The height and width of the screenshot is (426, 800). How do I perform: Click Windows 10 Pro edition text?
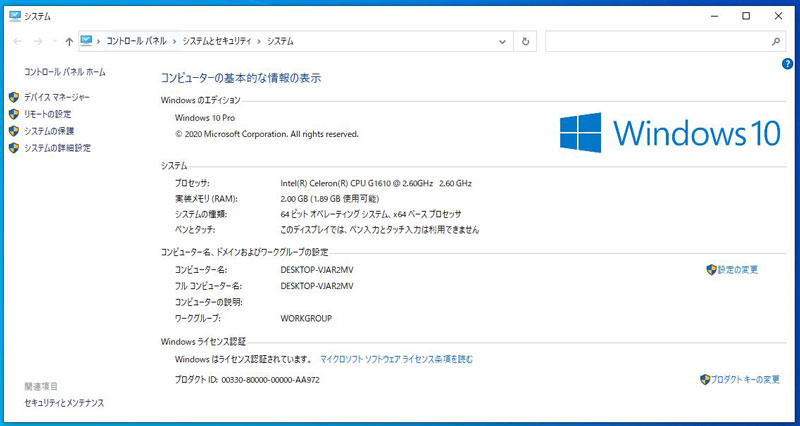pos(205,118)
